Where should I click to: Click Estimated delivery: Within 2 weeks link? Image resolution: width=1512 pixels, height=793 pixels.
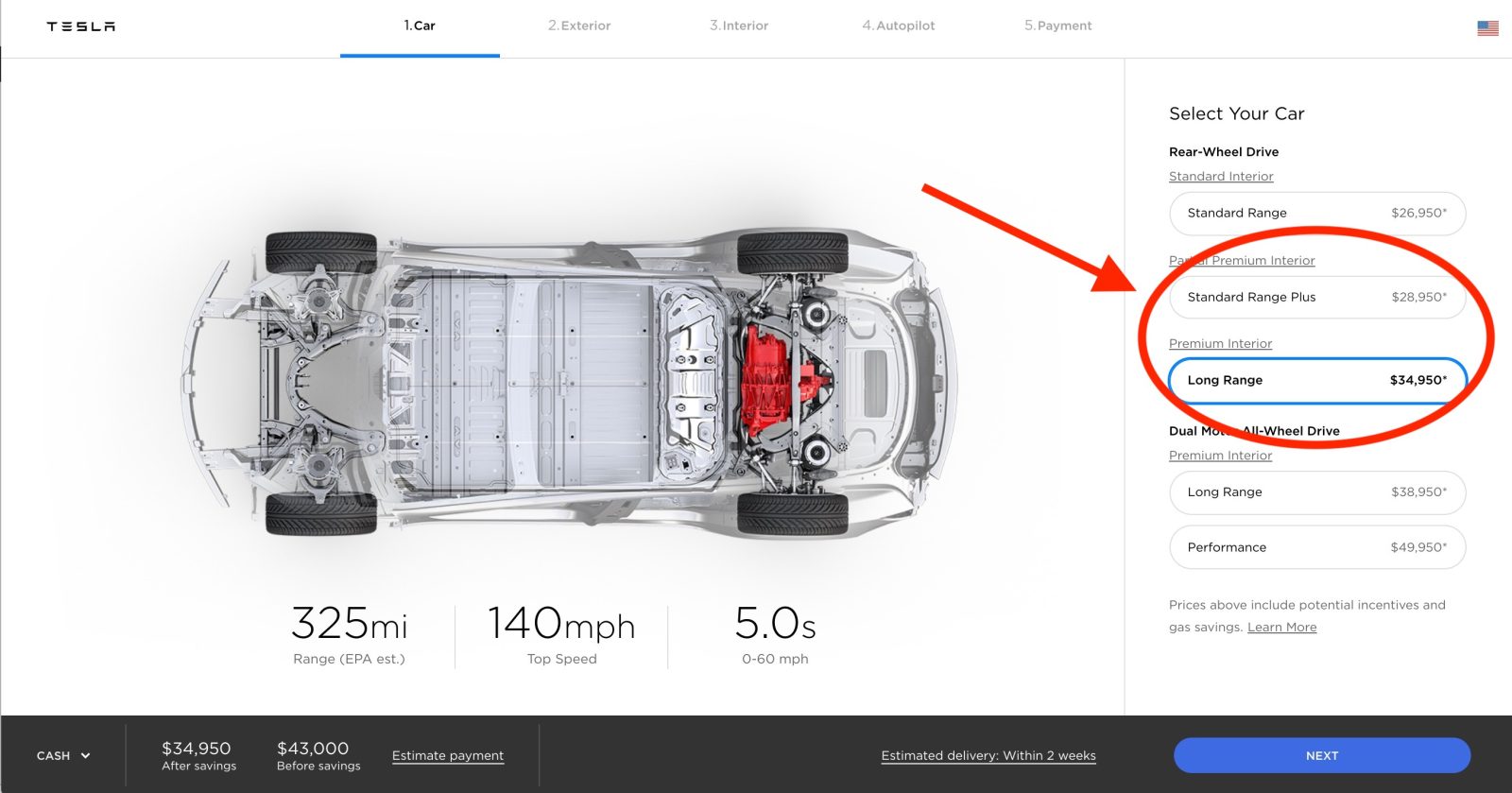pos(988,755)
